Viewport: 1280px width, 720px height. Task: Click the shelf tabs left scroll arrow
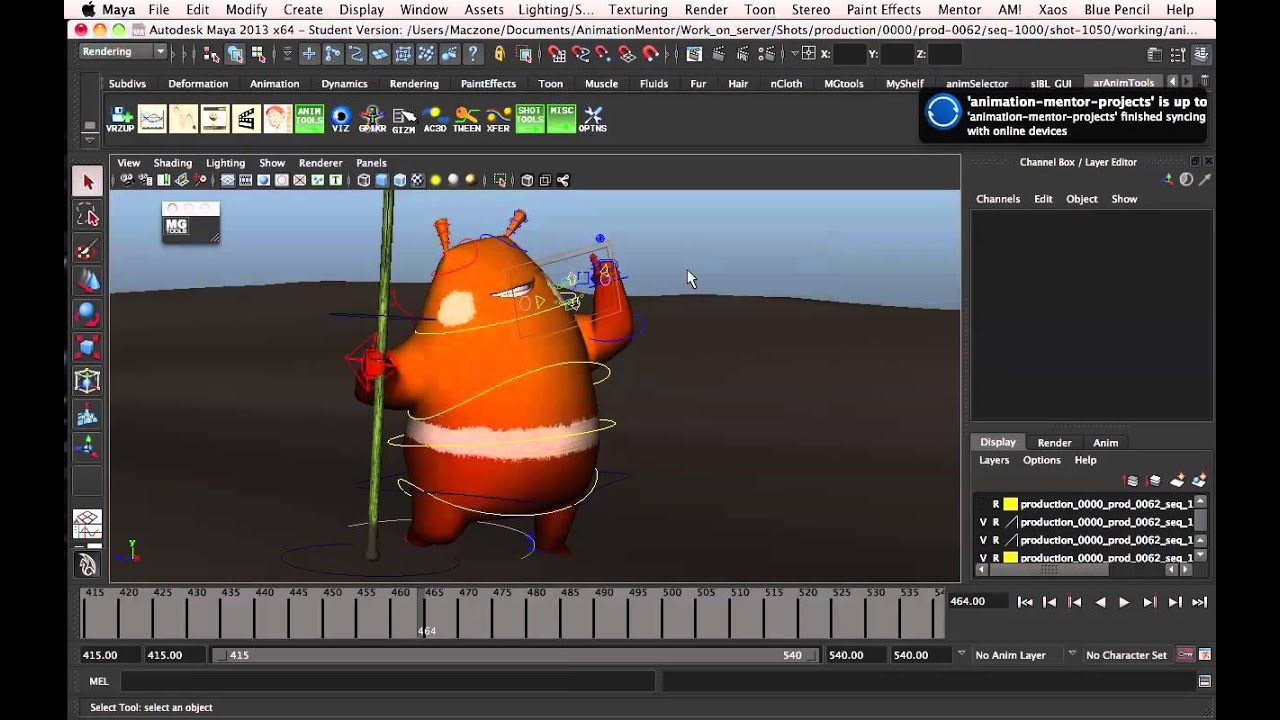pos(1172,82)
